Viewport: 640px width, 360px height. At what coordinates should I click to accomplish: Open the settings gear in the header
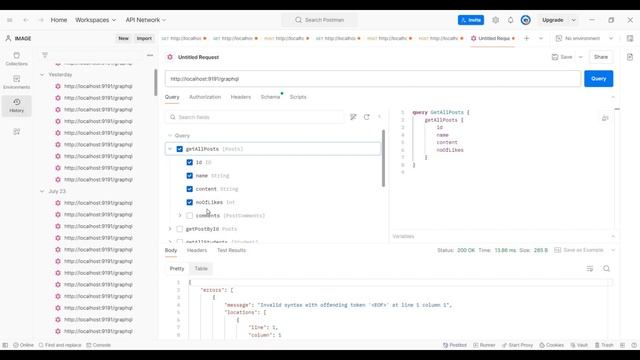click(x=495, y=20)
